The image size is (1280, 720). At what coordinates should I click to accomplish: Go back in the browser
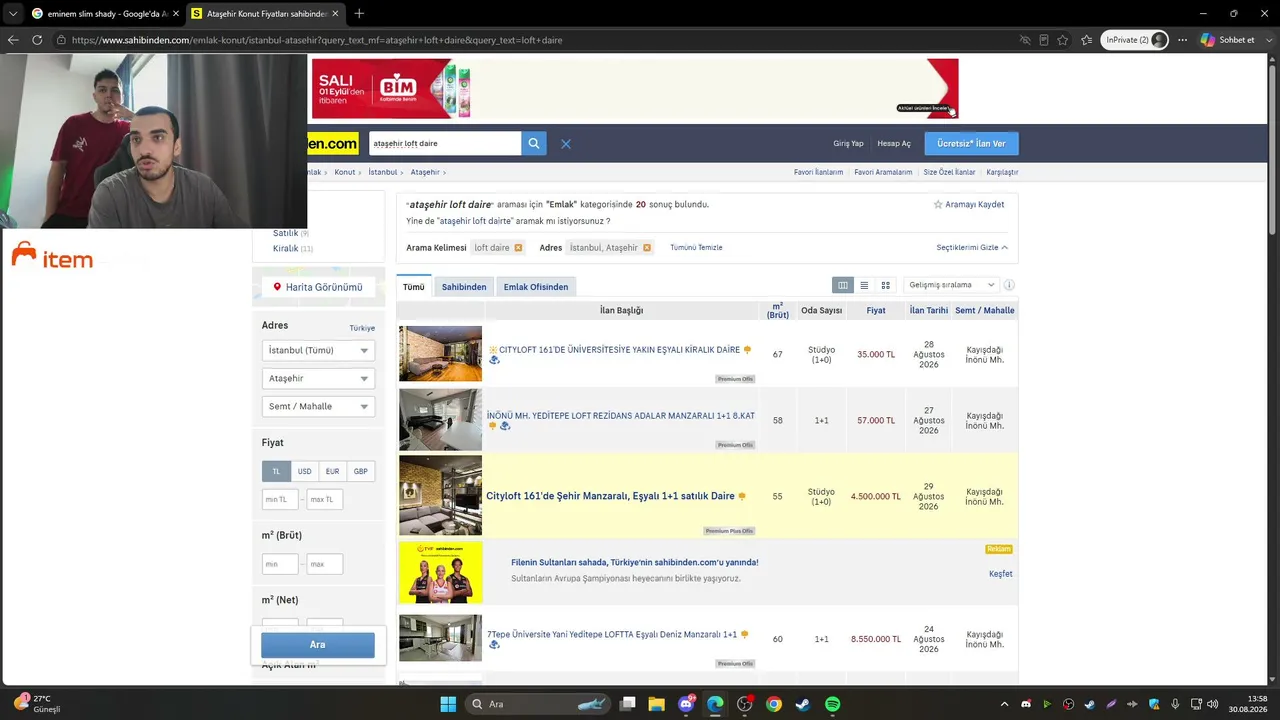(13, 40)
